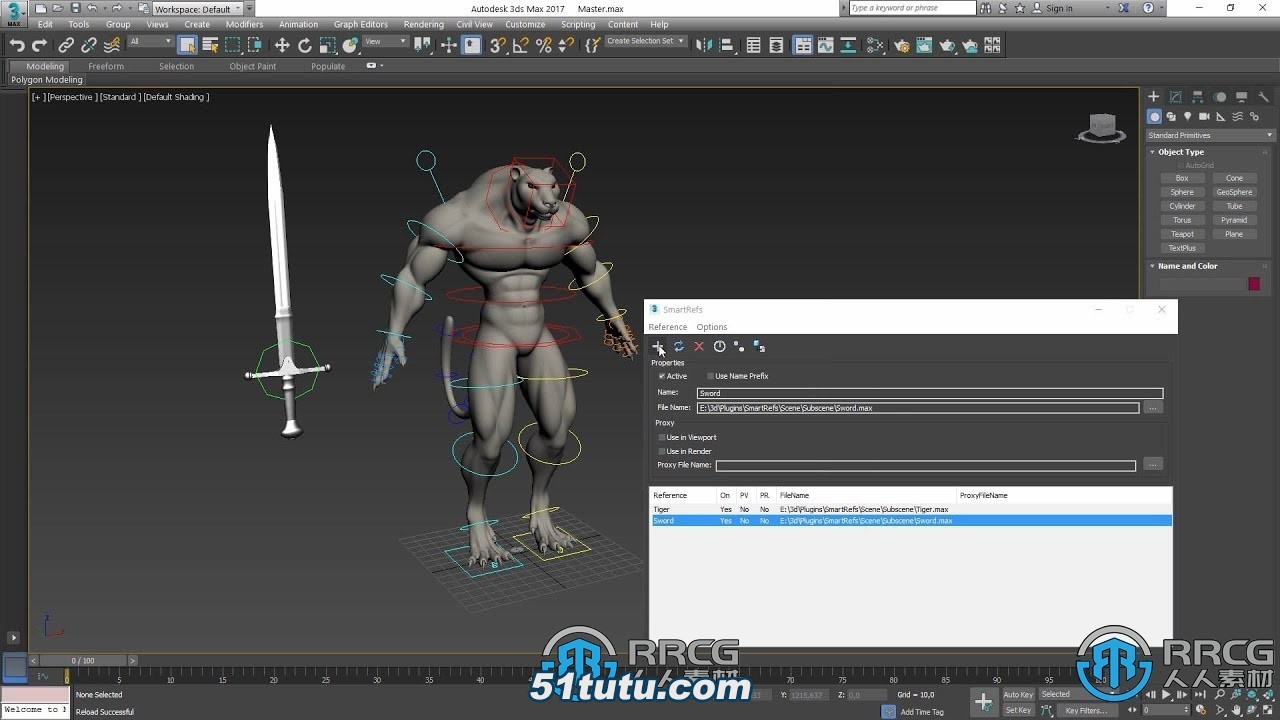
Task: Activate the Select and Scale tool
Action: point(327,45)
